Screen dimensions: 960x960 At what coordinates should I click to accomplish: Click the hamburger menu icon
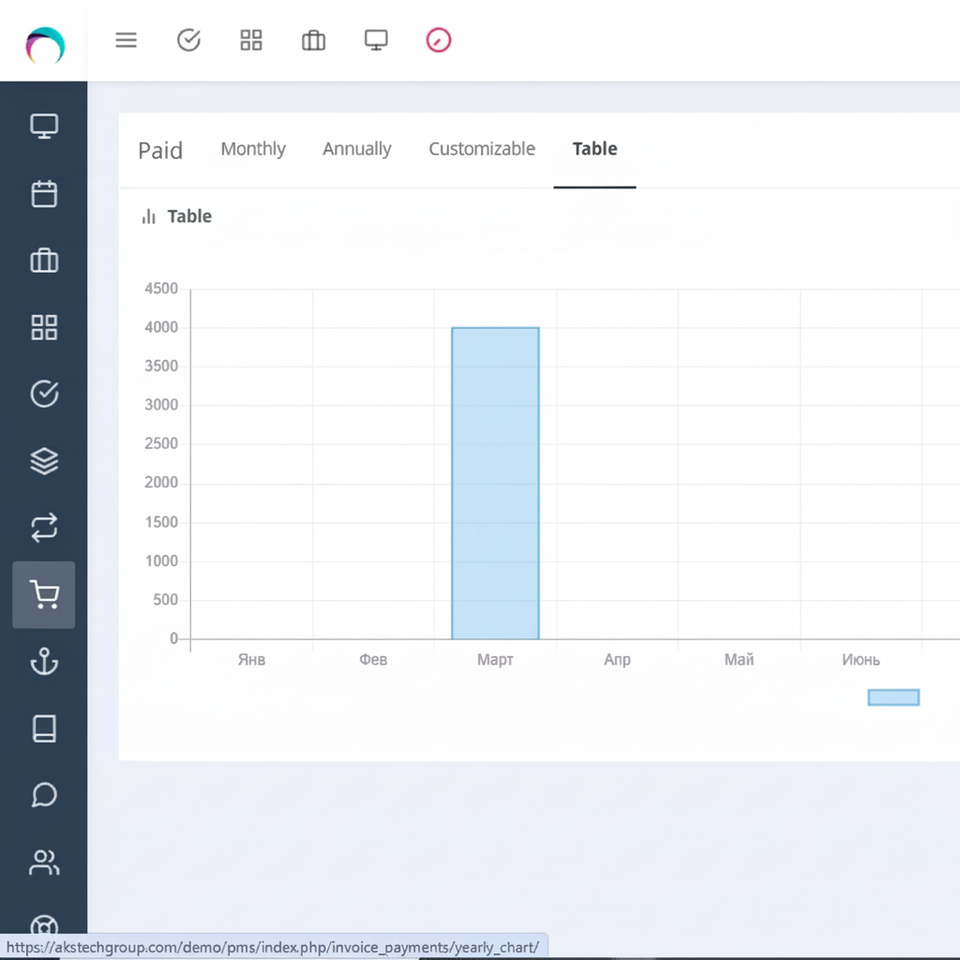[x=126, y=40]
